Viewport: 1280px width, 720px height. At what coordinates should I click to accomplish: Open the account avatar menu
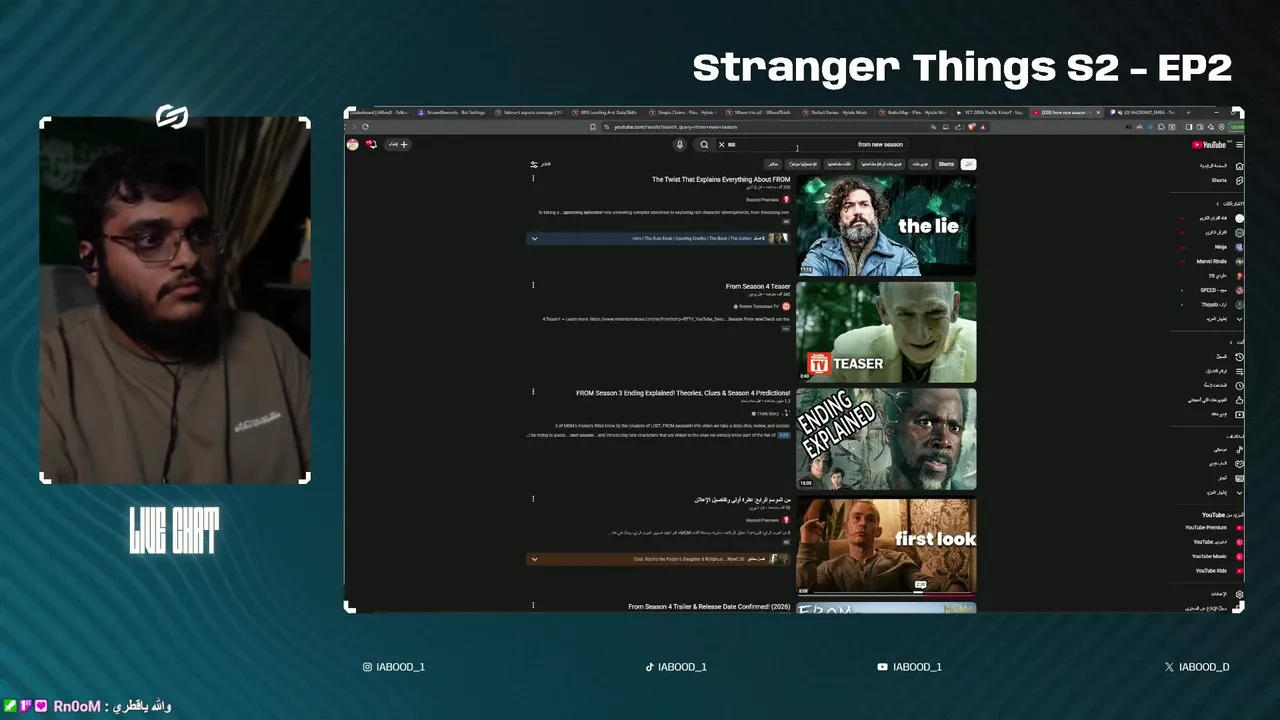tap(352, 144)
